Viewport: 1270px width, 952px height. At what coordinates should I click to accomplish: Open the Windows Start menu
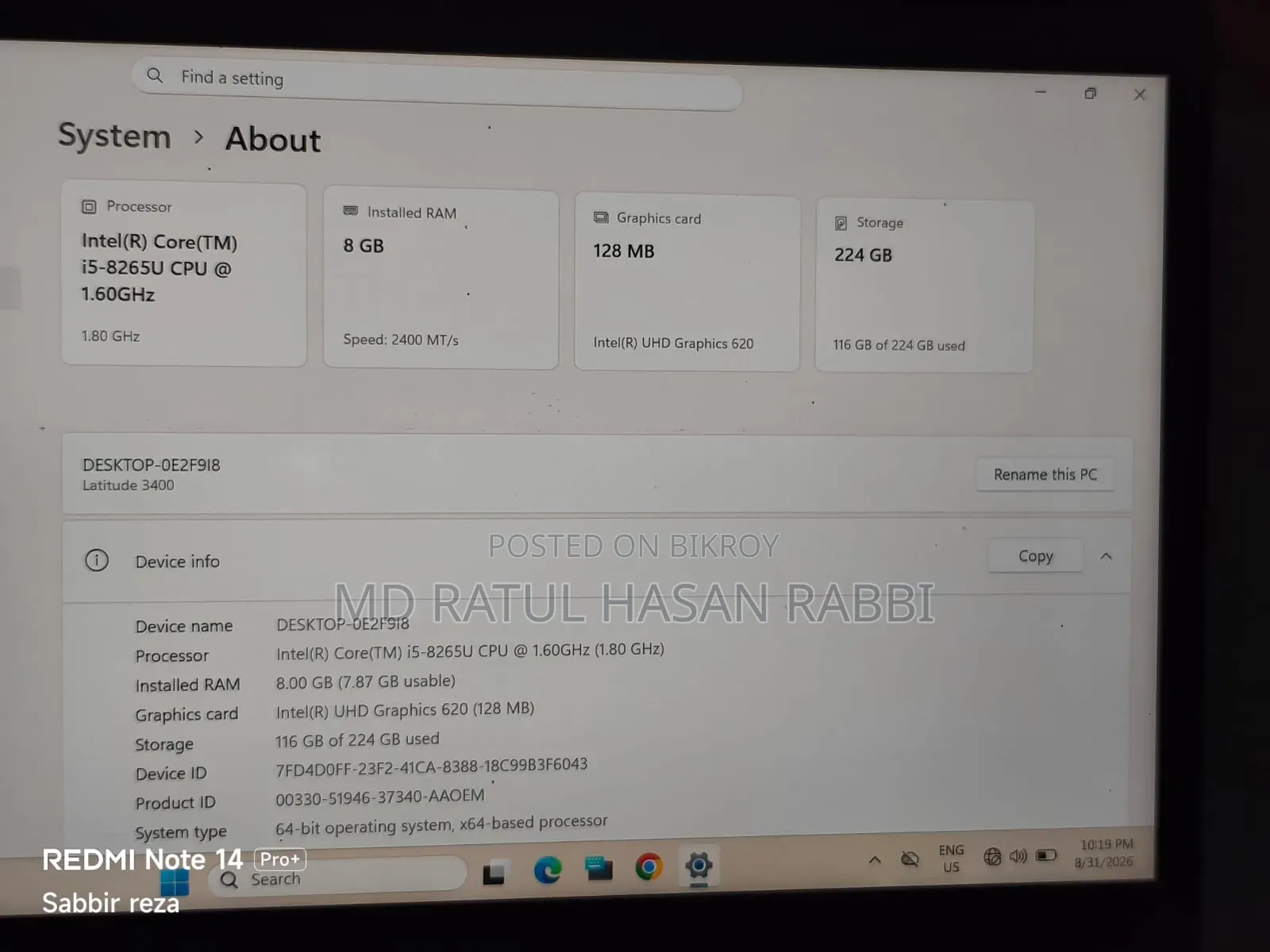175,881
